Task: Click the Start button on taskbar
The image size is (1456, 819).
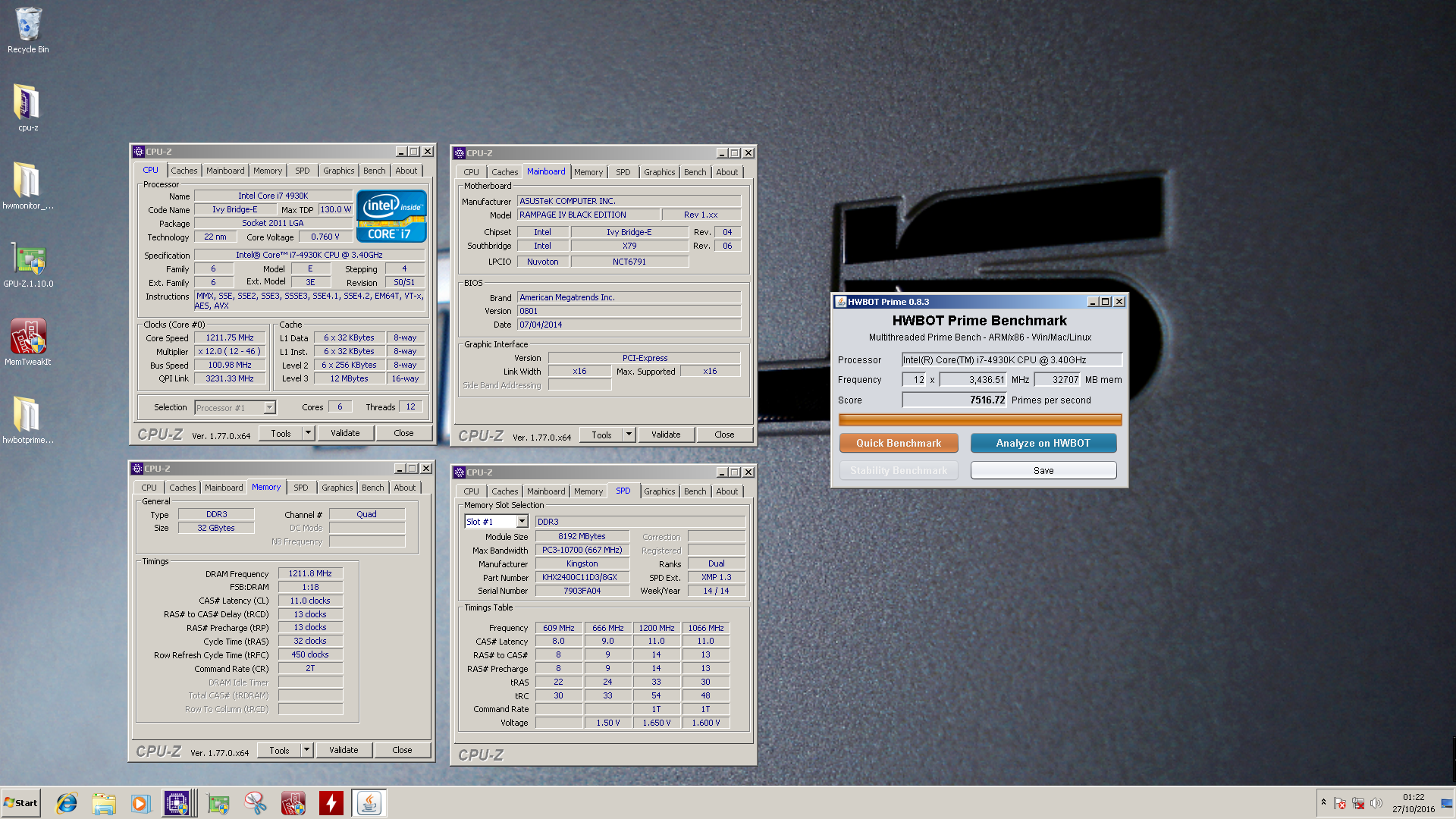Action: point(20,803)
